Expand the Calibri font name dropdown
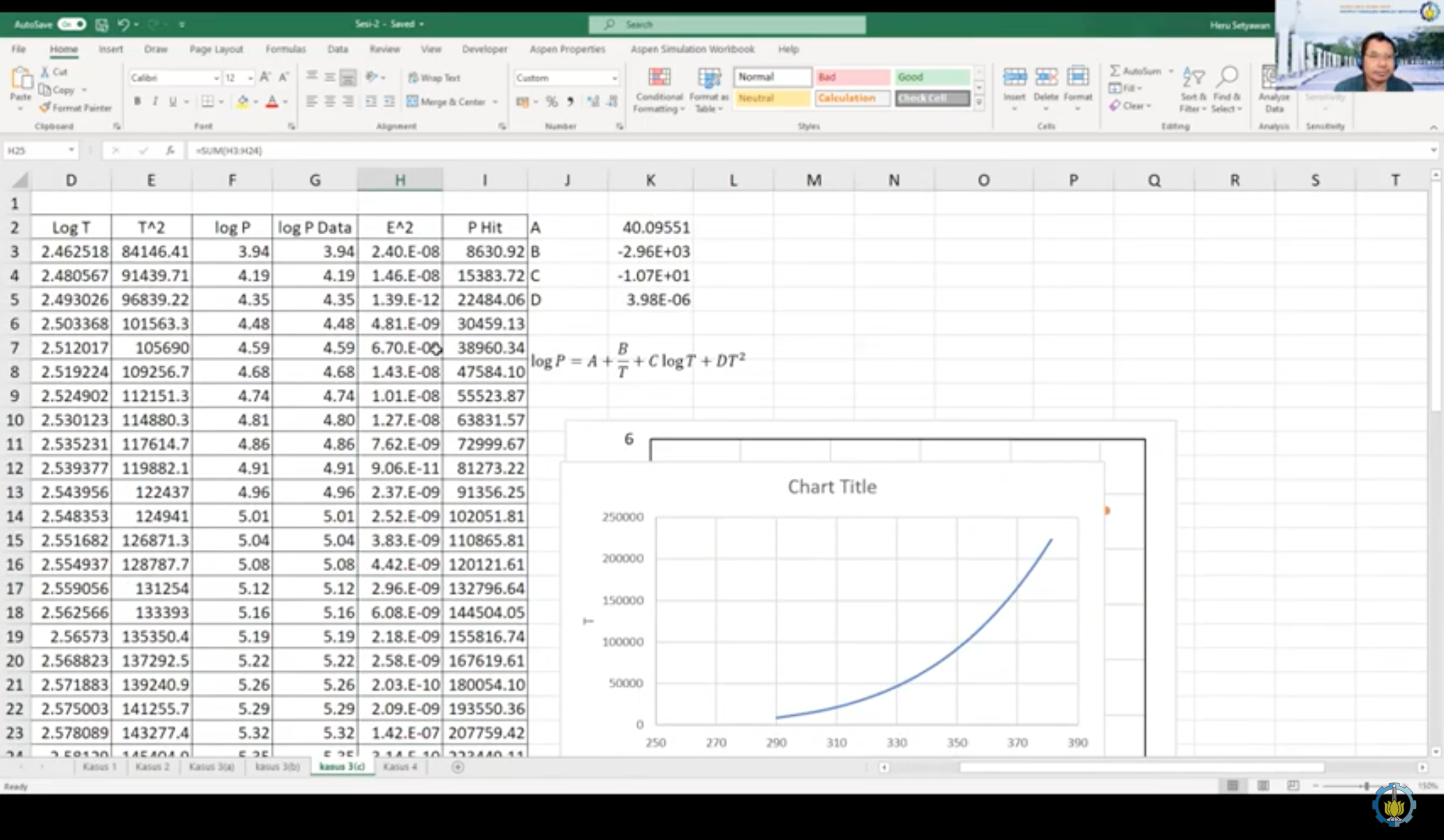Screen dimensions: 1444x840 [x=216, y=78]
